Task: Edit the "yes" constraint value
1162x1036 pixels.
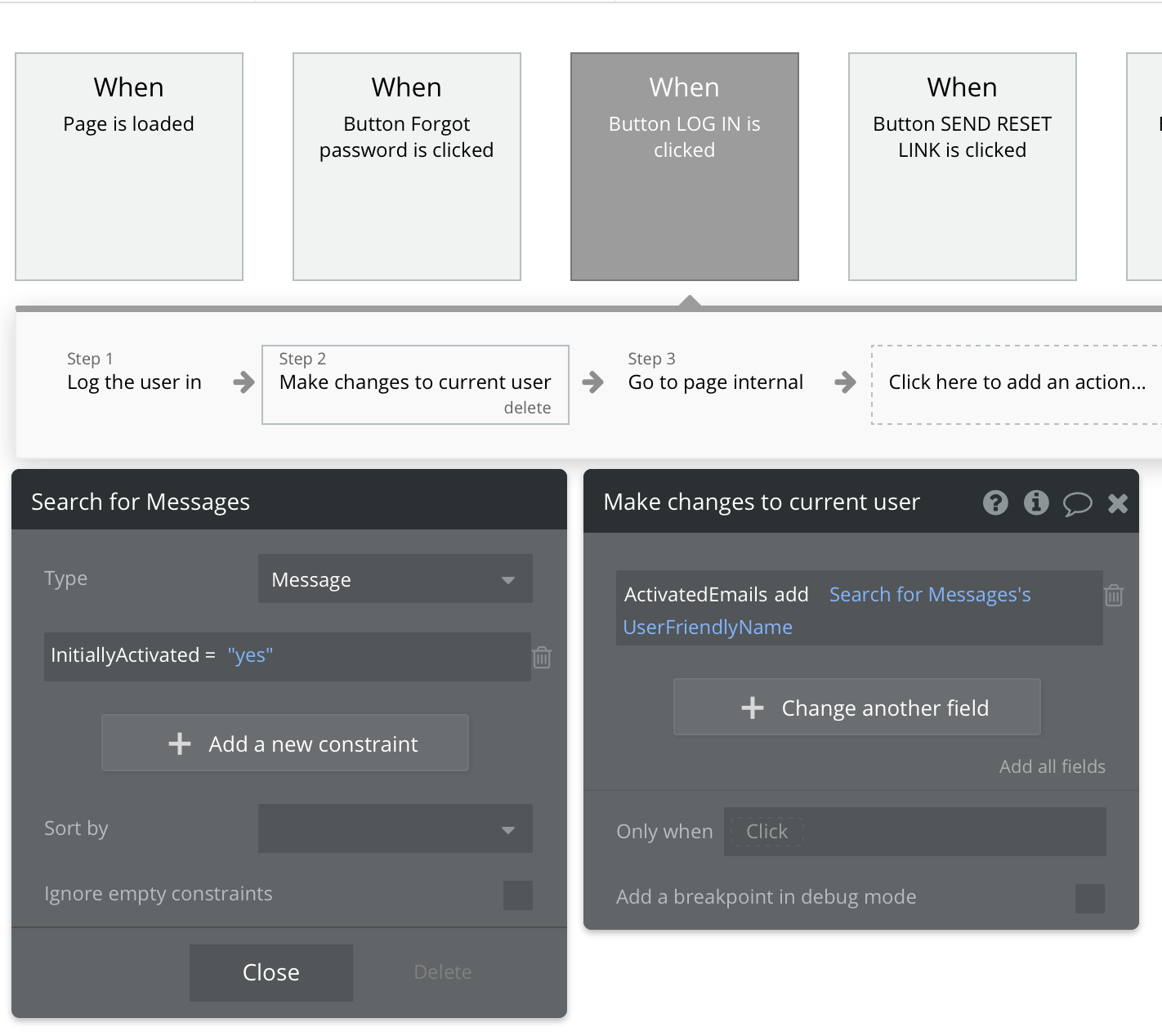Action: (x=250, y=655)
